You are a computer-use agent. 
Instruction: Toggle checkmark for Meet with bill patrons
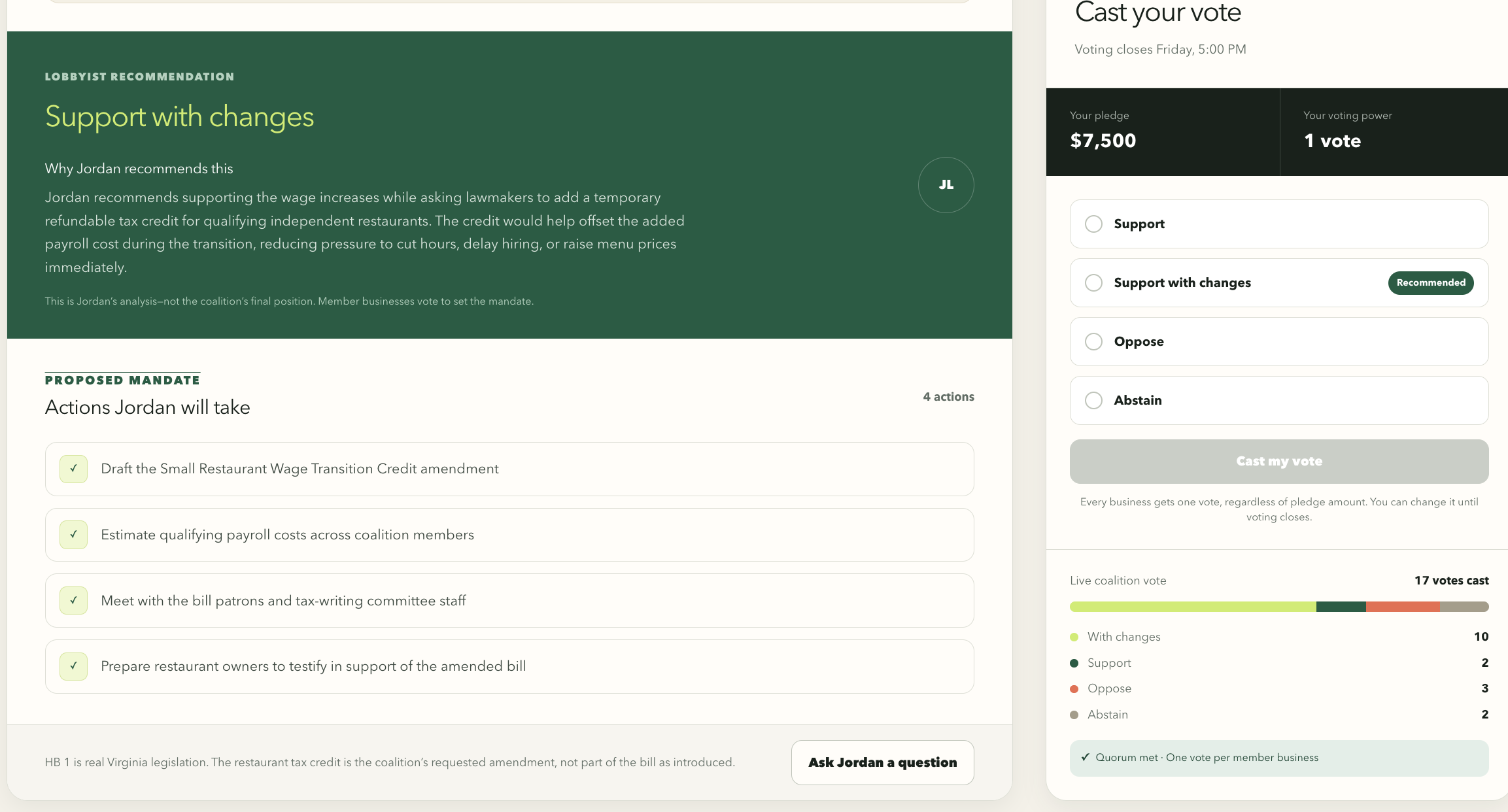pos(73,601)
